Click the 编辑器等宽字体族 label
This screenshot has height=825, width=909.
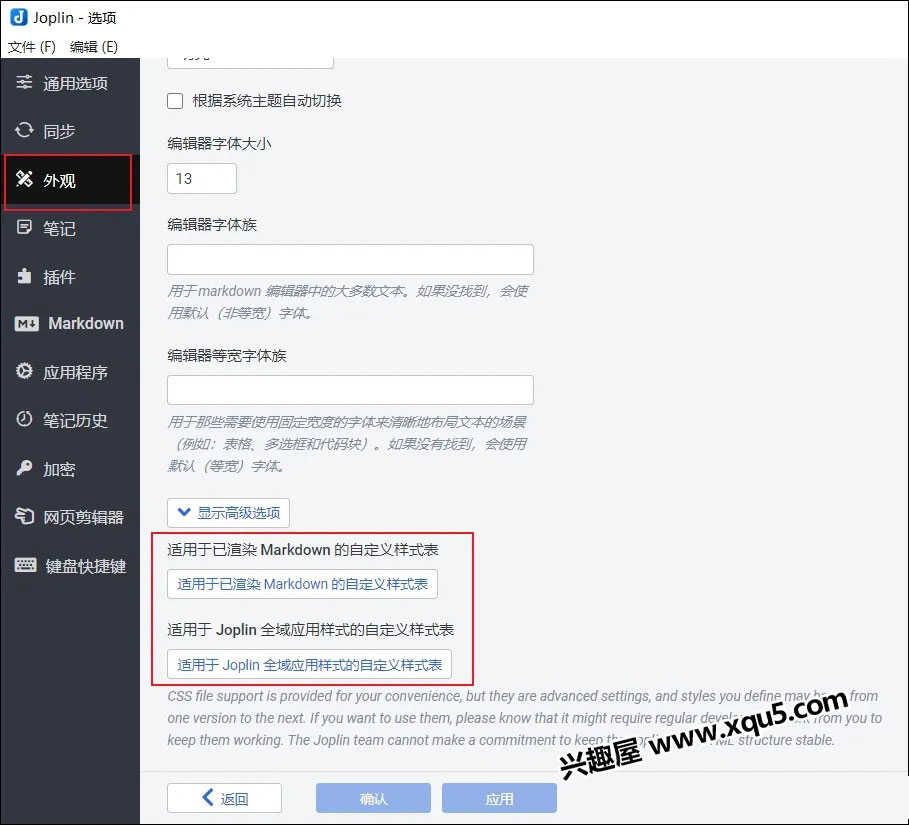tap(227, 355)
